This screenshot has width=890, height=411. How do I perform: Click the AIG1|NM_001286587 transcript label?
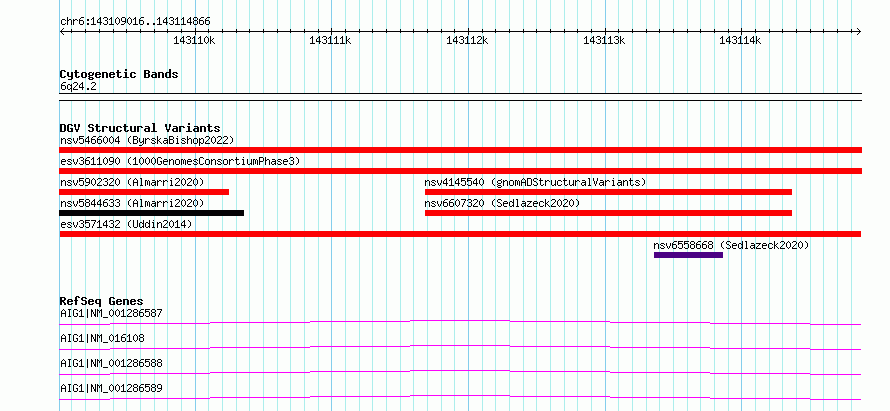point(111,313)
